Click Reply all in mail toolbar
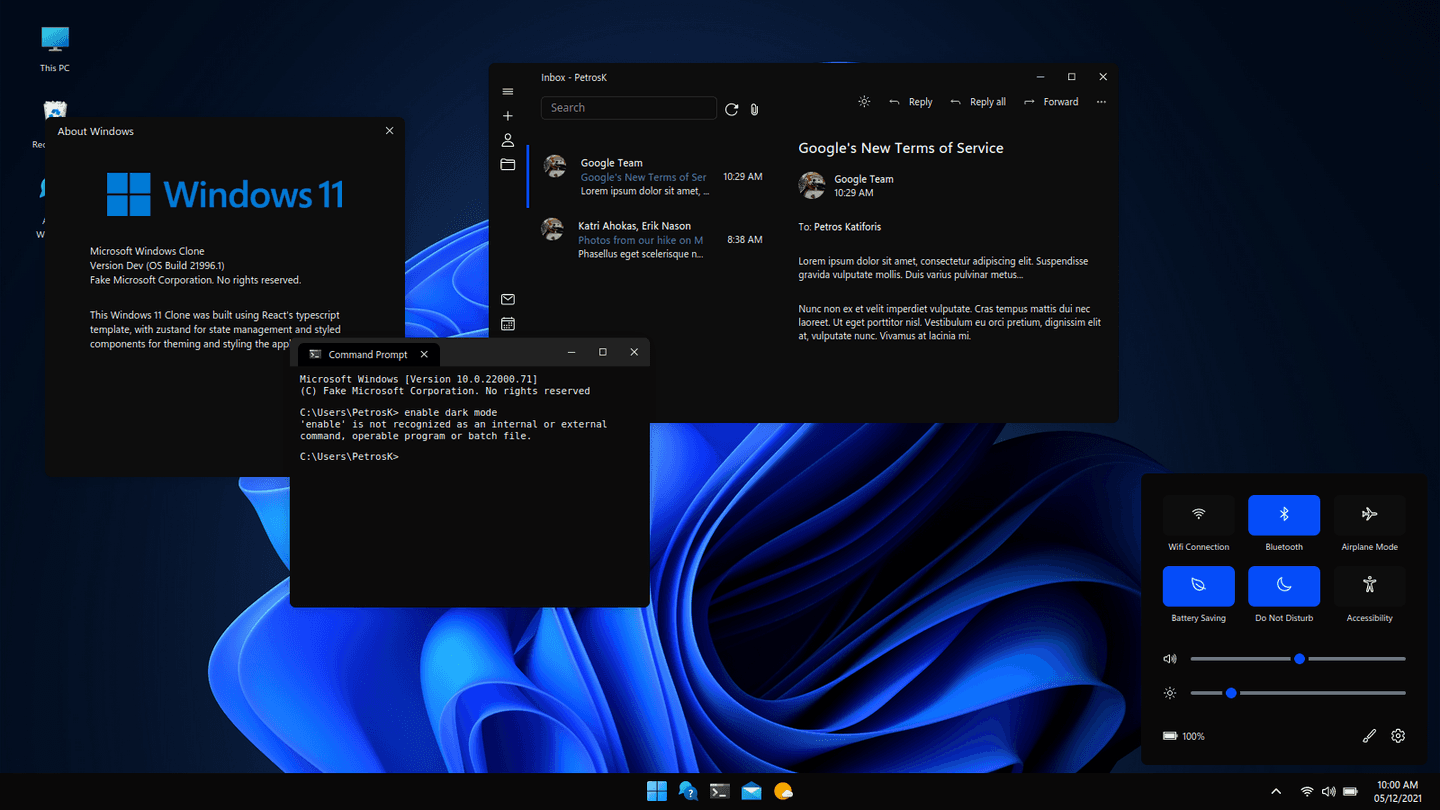The height and width of the screenshot is (810, 1440). pos(978,102)
